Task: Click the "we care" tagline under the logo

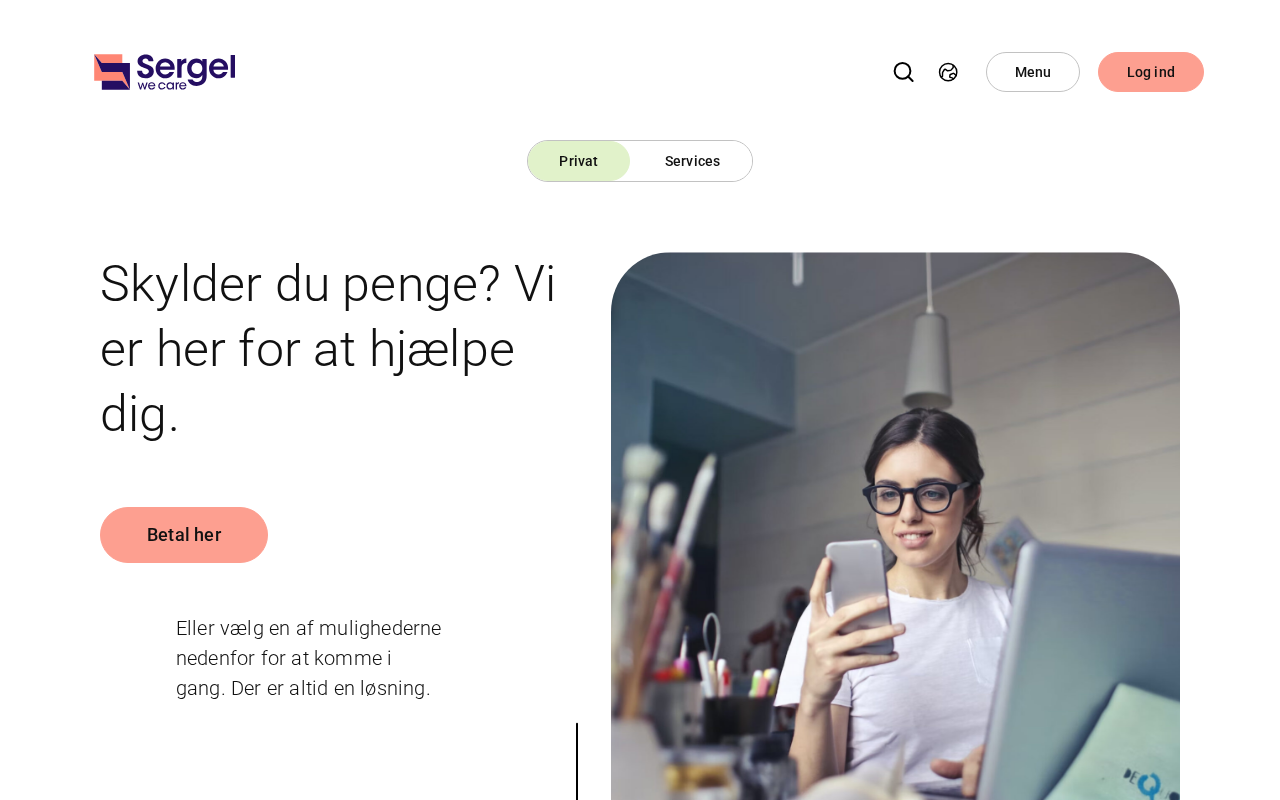Action: (x=162, y=86)
